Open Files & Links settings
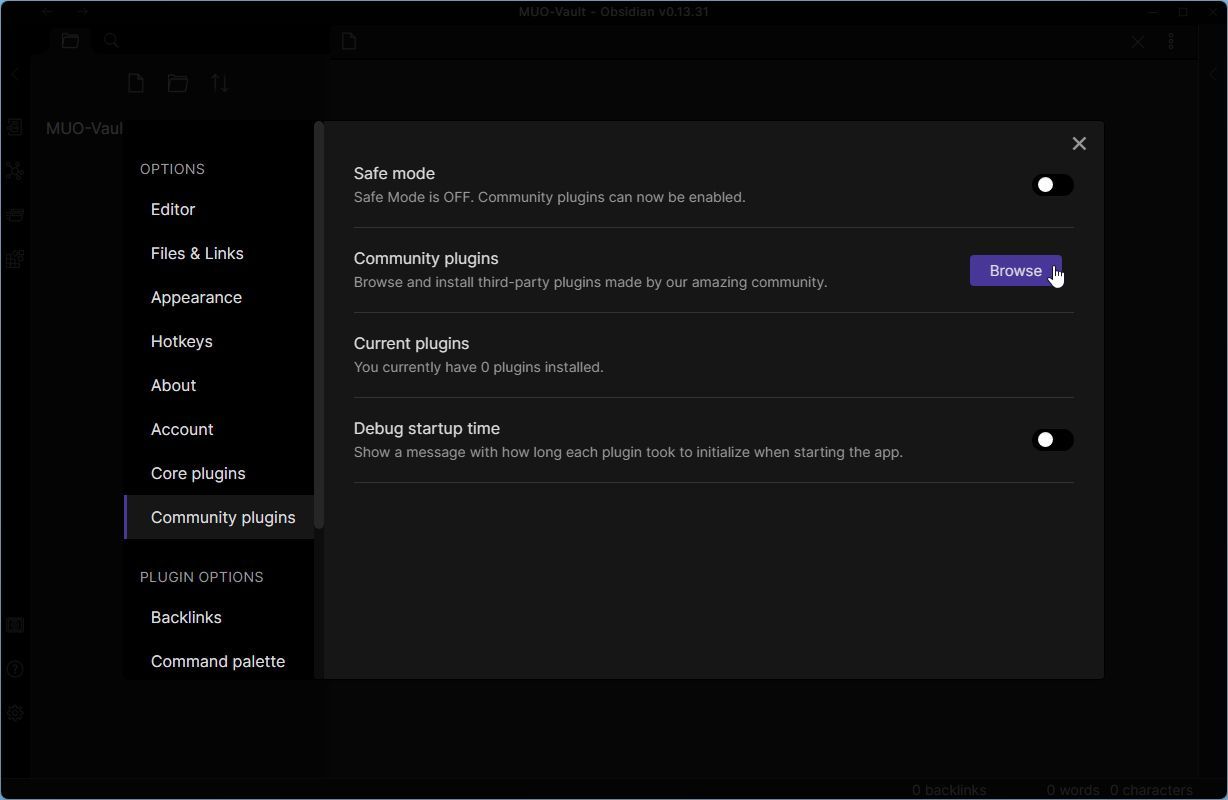 coord(197,253)
